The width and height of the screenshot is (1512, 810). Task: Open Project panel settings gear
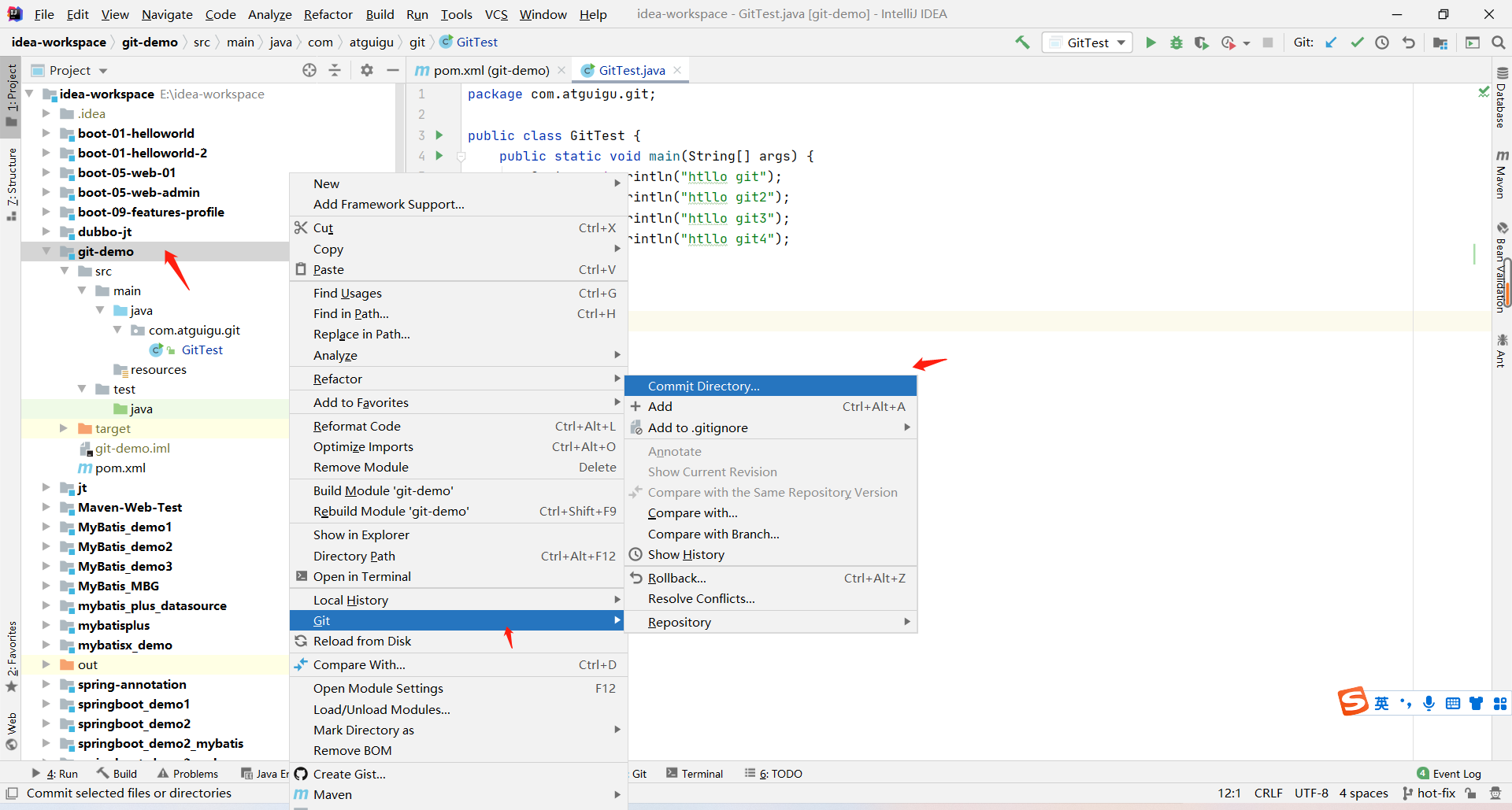click(x=367, y=70)
